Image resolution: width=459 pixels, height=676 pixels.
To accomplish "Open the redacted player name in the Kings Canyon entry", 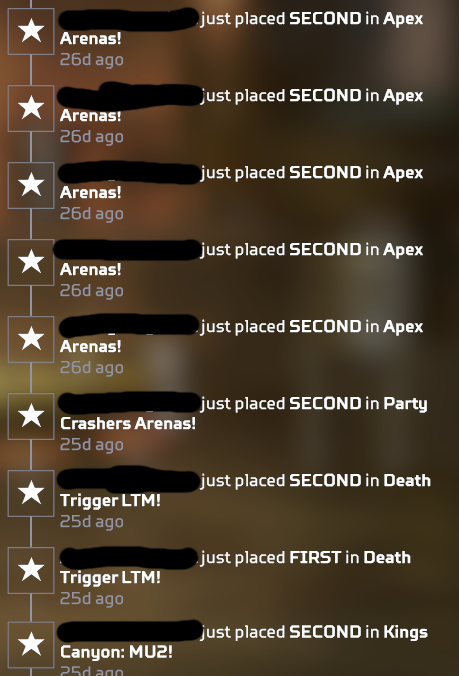I will [x=129, y=632].
